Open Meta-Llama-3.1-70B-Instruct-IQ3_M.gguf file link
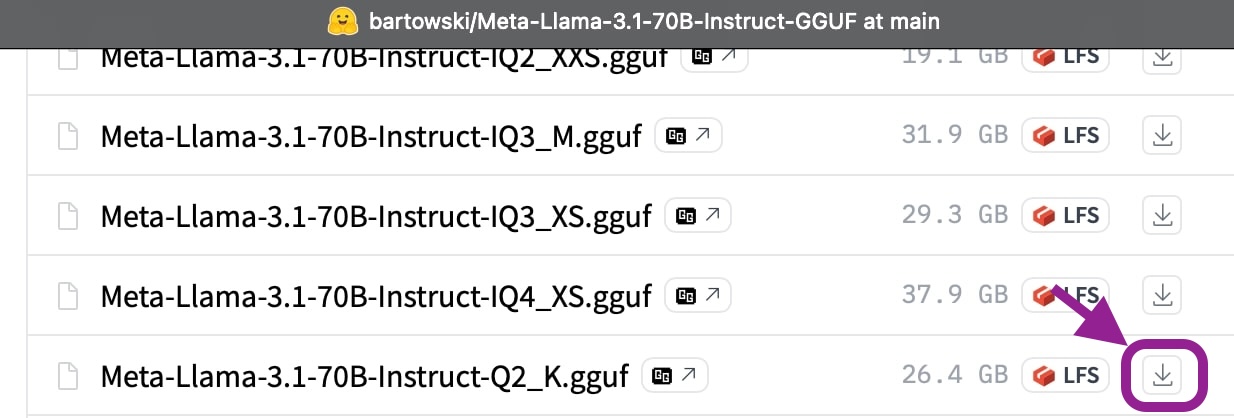Viewport: 1234px width, 418px height. [370, 136]
